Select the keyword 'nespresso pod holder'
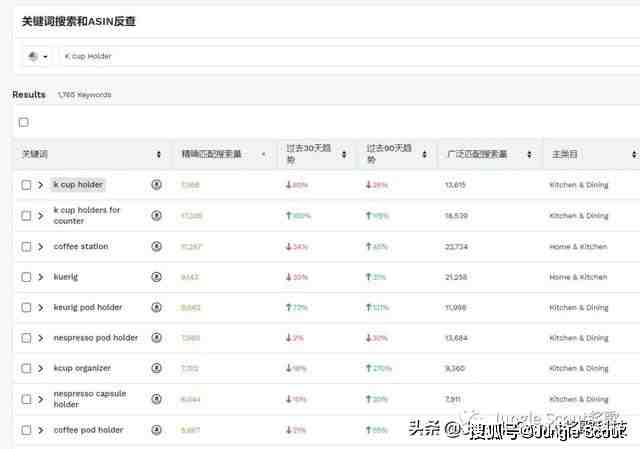Image resolution: width=640 pixels, height=449 pixels. (96, 338)
